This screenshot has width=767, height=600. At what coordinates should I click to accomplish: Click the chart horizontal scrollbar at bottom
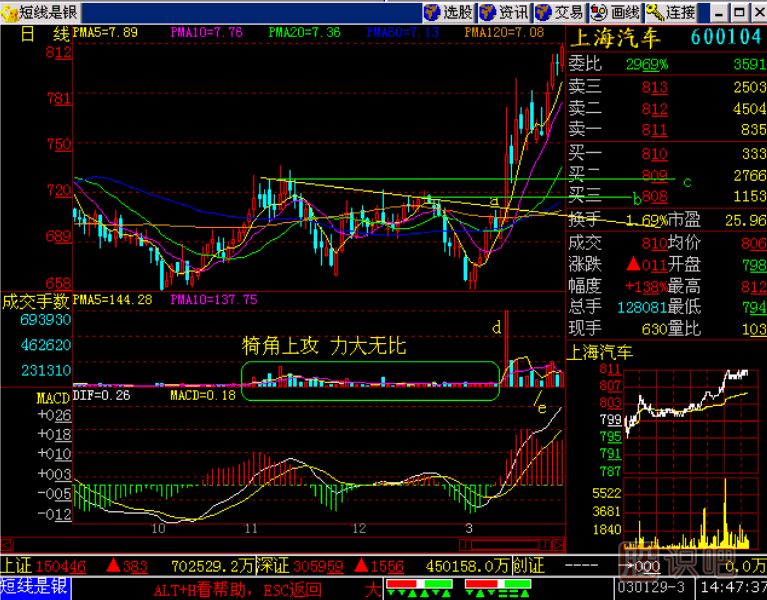pyautogui.click(x=508, y=545)
